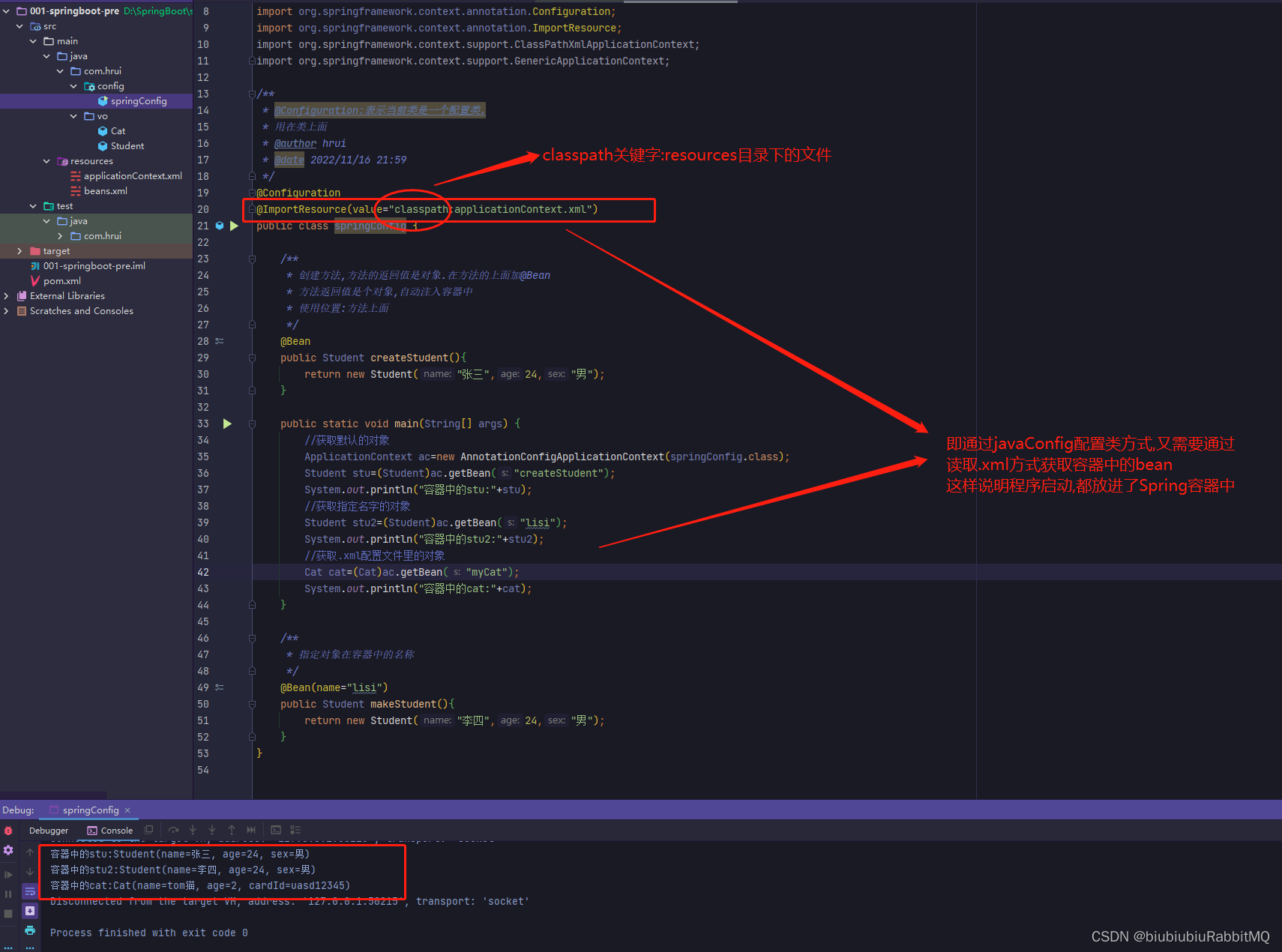Click line number 42 in the gutter
The height and width of the screenshot is (952, 1282).
[203, 572]
